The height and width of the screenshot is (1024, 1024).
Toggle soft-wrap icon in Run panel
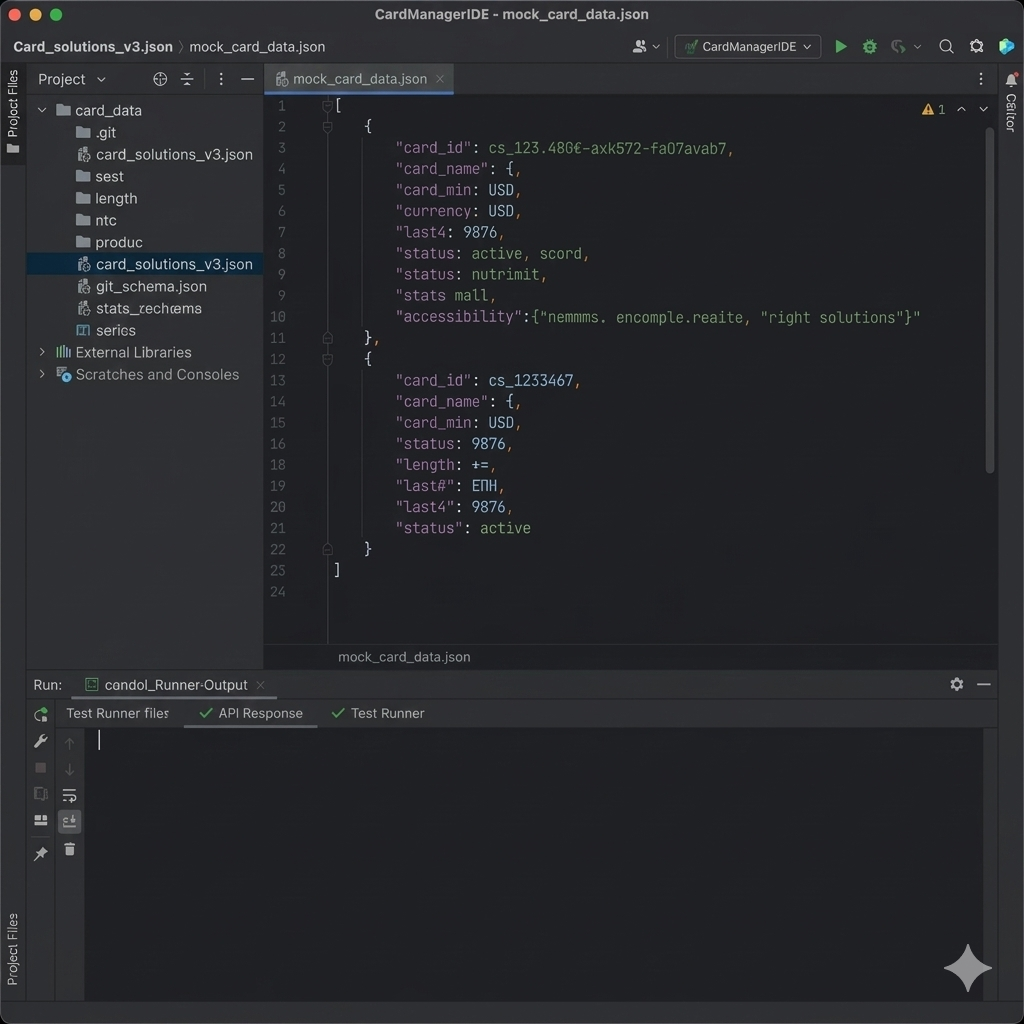click(x=69, y=796)
